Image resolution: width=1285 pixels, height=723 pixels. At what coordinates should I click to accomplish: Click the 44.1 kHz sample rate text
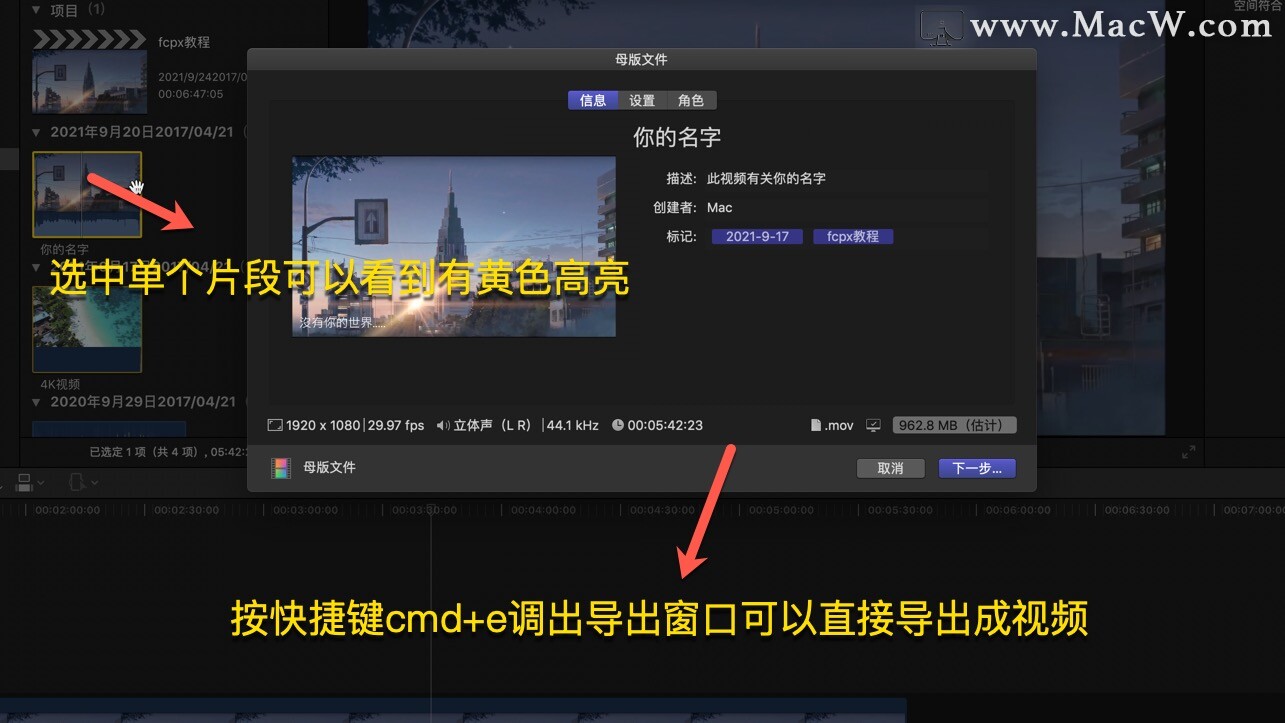click(x=572, y=425)
